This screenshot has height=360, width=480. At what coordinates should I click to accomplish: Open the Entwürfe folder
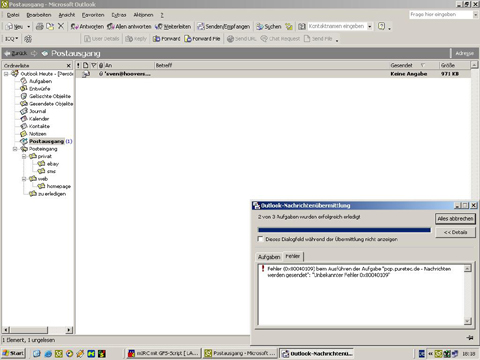coord(39,89)
